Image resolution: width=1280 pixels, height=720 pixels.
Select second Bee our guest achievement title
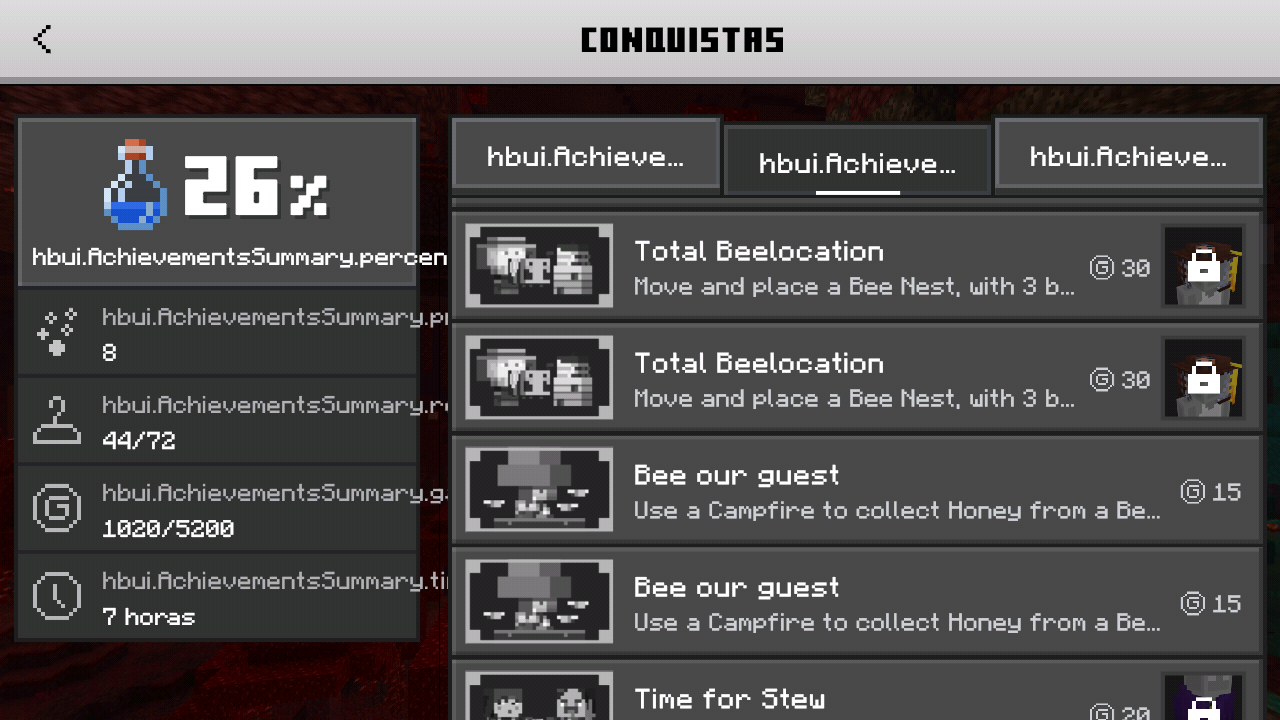(736, 587)
